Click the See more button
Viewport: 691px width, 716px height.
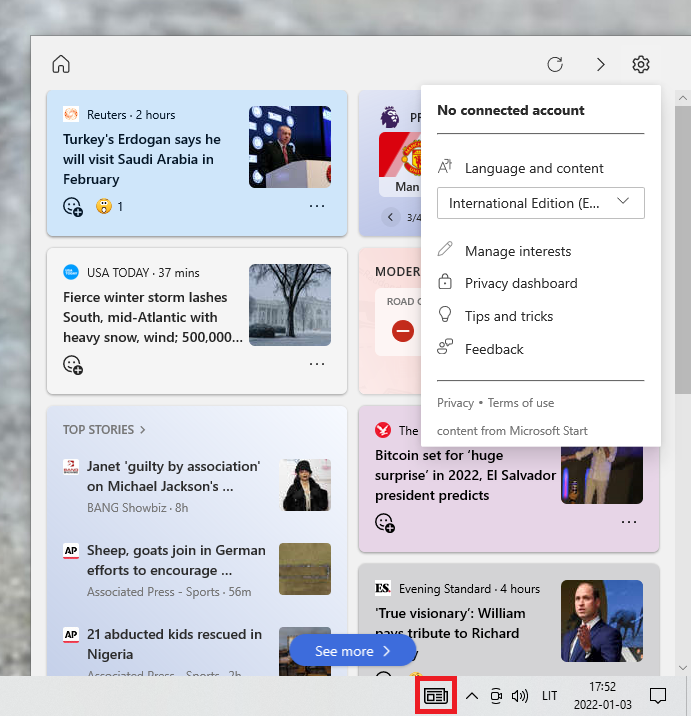[x=353, y=651]
